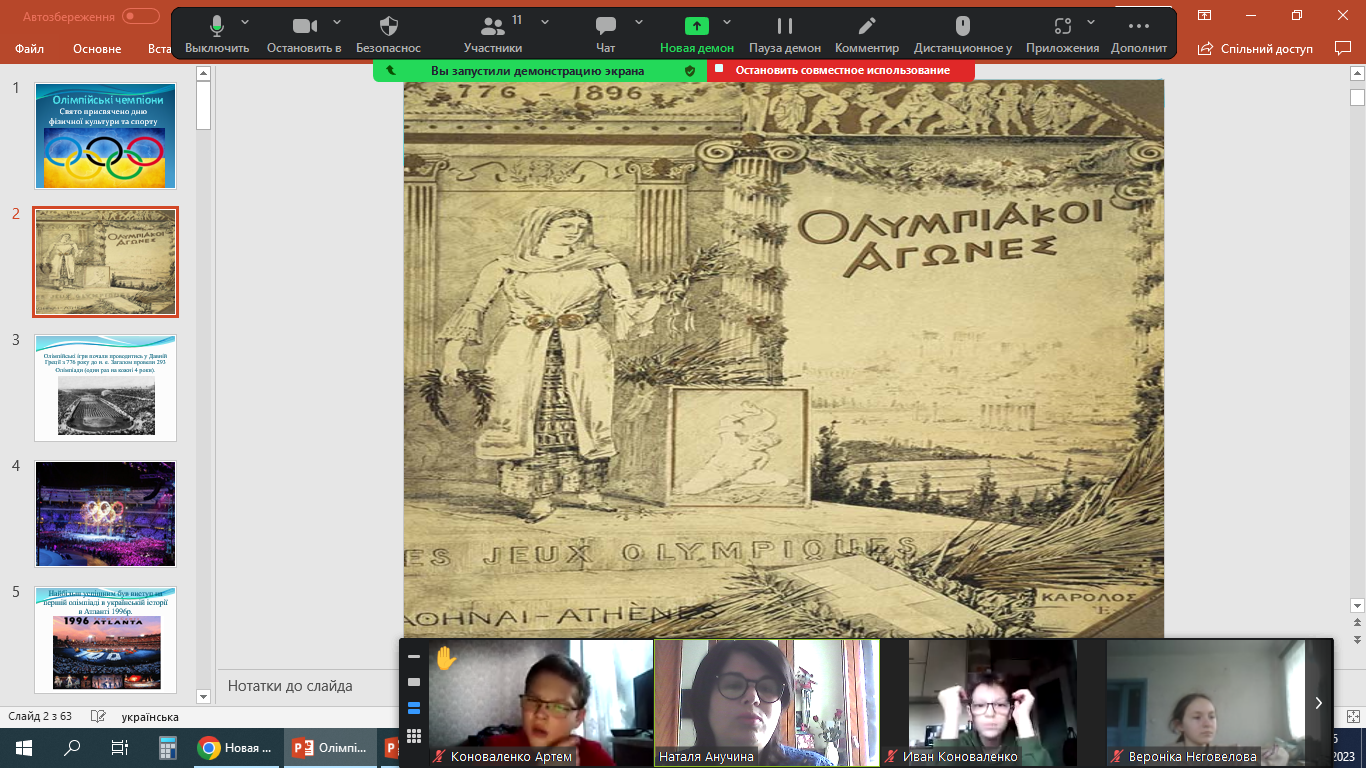This screenshot has height=768, width=1366.
Task: Open remote control mouse icon (Дистанционное)
Action: (963, 34)
